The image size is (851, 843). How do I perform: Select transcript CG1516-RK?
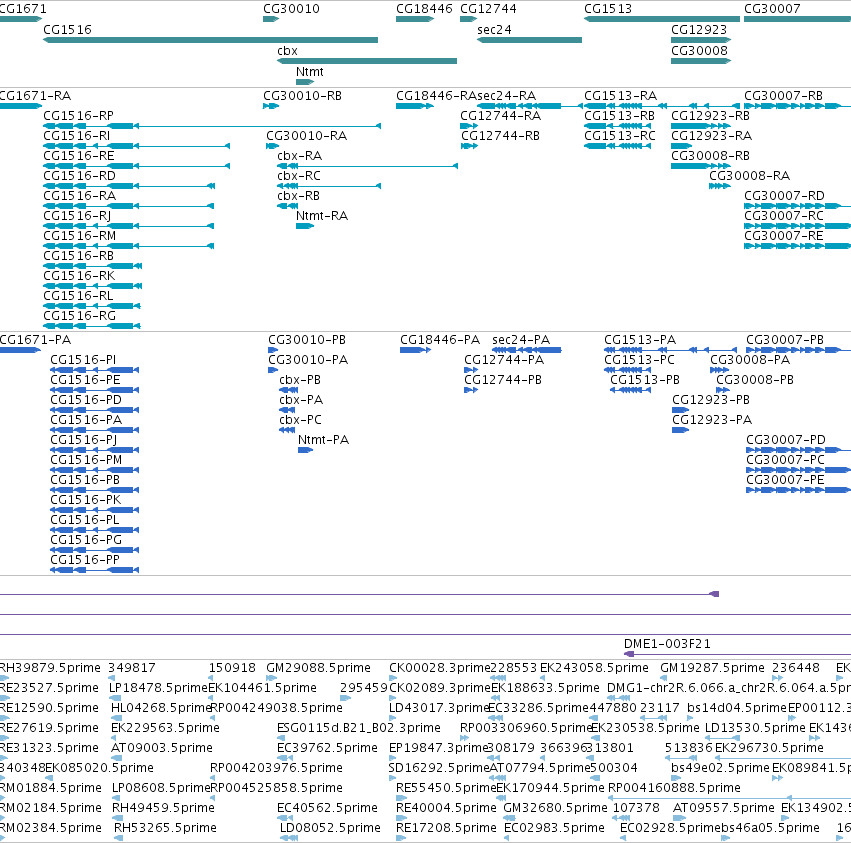click(79, 276)
